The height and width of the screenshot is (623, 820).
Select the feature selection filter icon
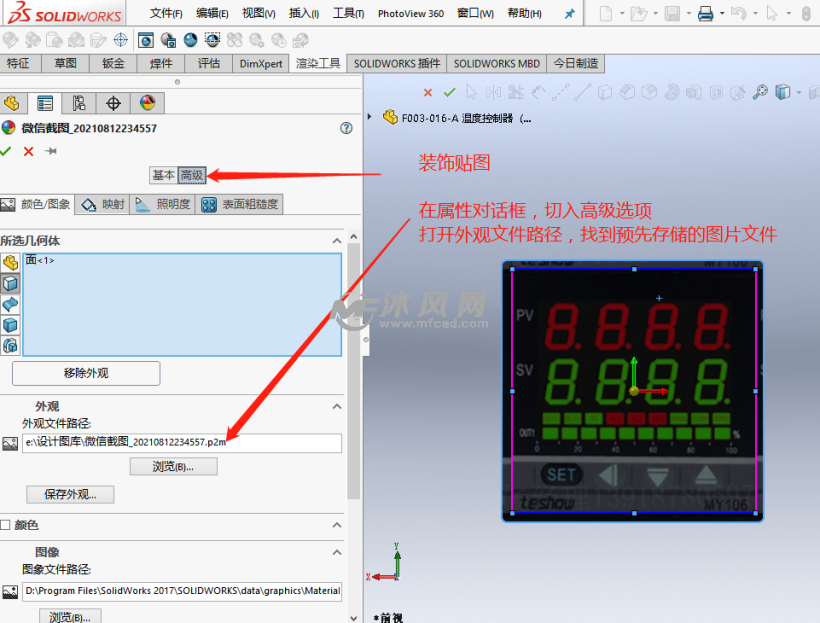click(x=10, y=345)
